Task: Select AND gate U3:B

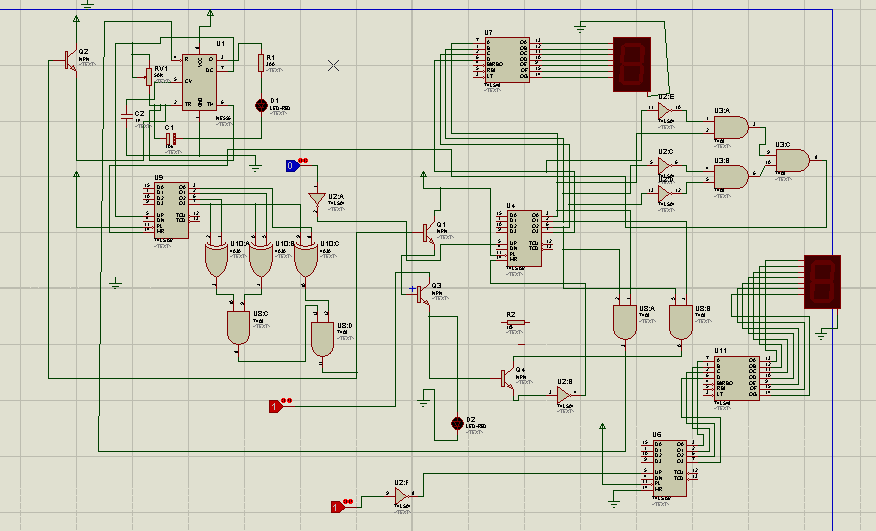Action: coord(731,177)
